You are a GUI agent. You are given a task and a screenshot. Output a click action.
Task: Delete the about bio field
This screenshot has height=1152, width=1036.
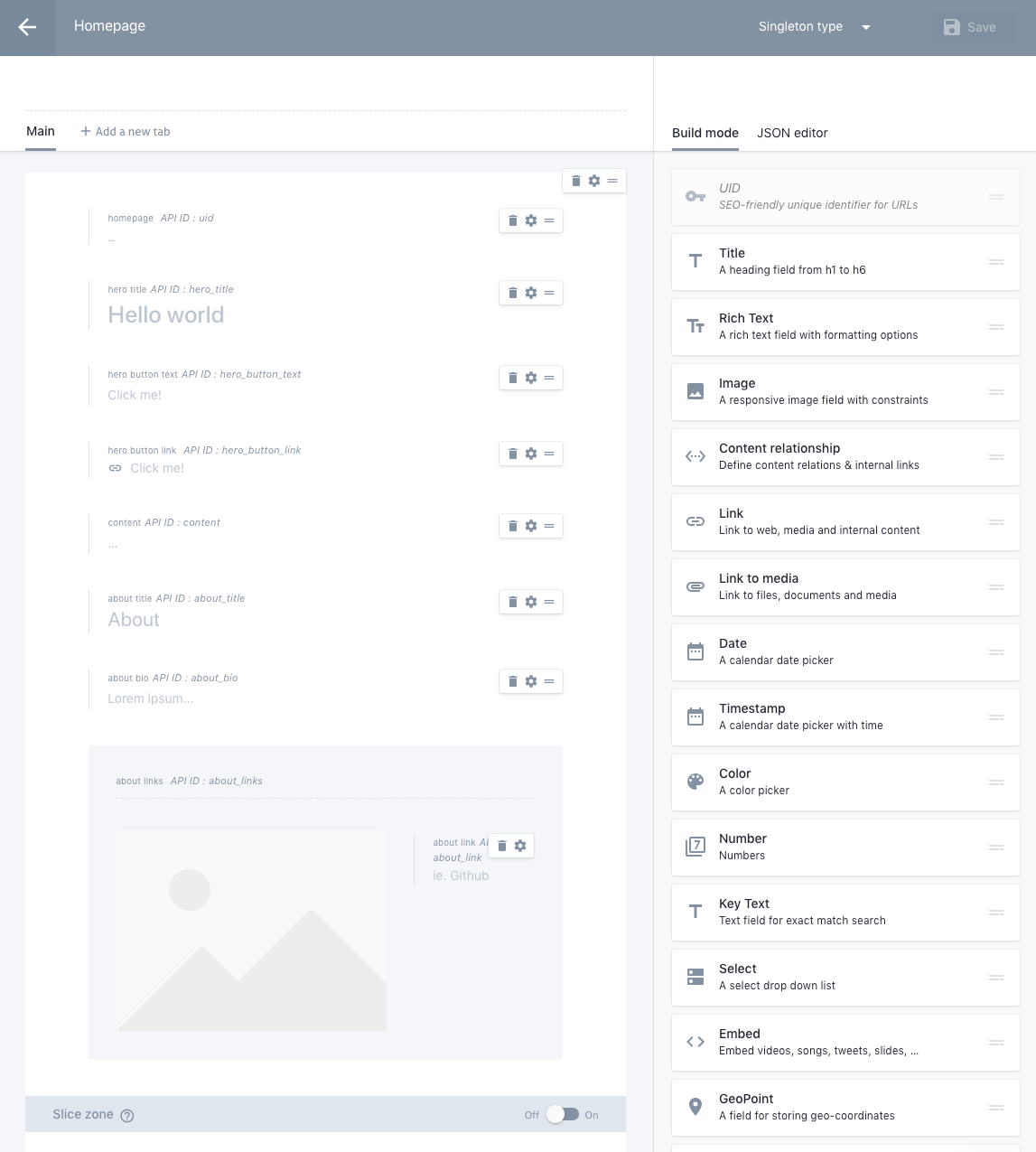pos(513,681)
